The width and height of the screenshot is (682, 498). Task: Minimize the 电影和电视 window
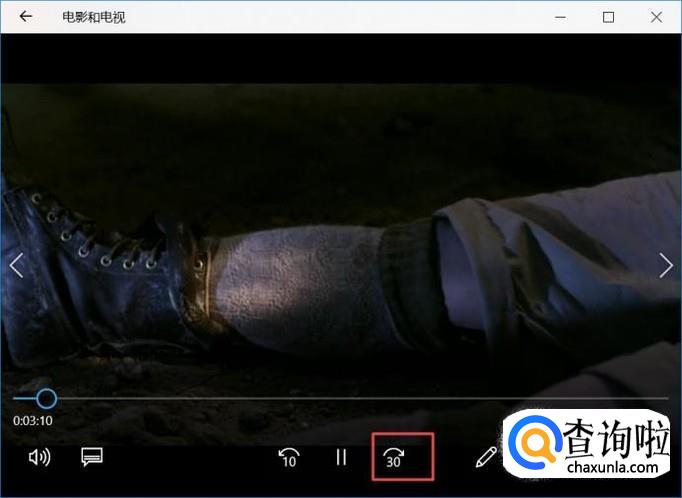[561, 17]
